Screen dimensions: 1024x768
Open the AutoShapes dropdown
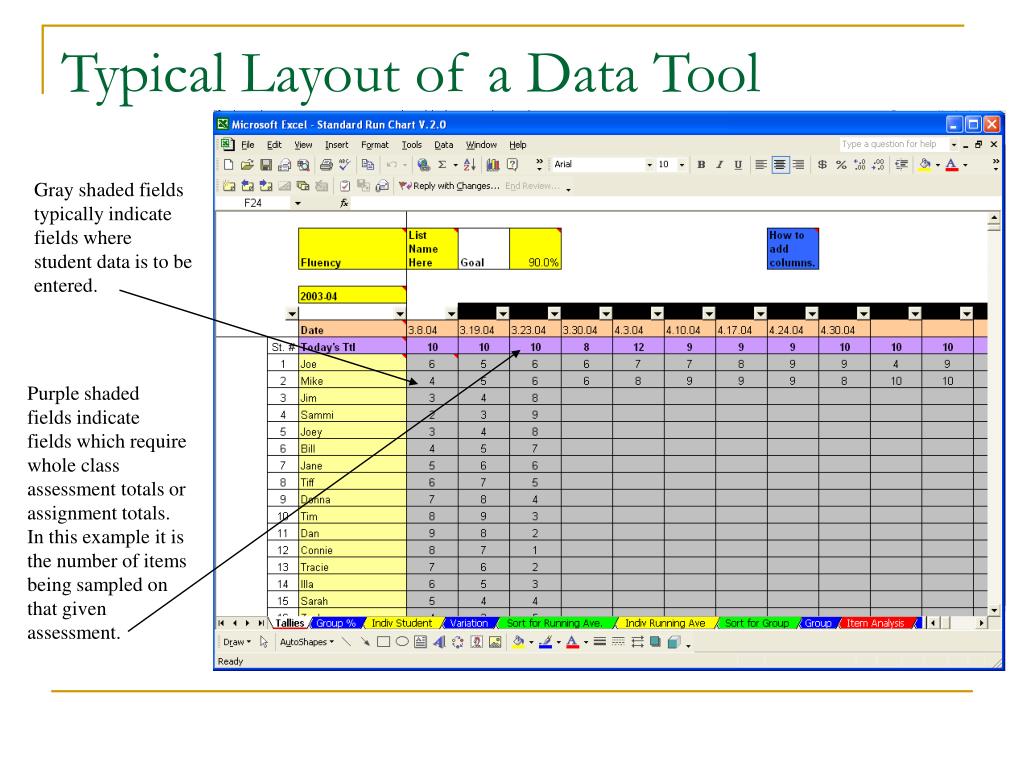(x=307, y=642)
